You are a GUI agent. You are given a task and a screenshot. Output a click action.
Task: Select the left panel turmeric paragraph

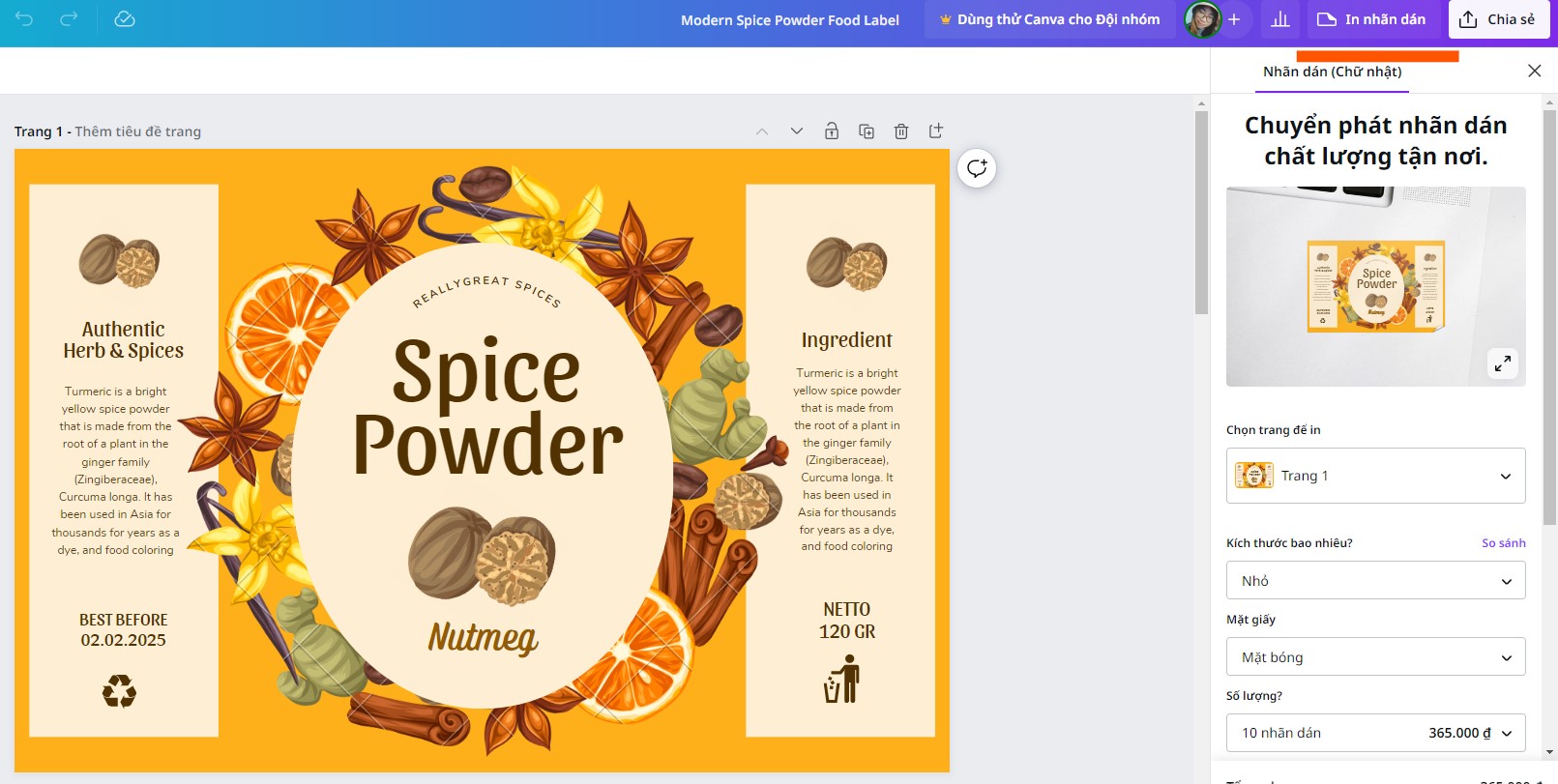tap(116, 471)
